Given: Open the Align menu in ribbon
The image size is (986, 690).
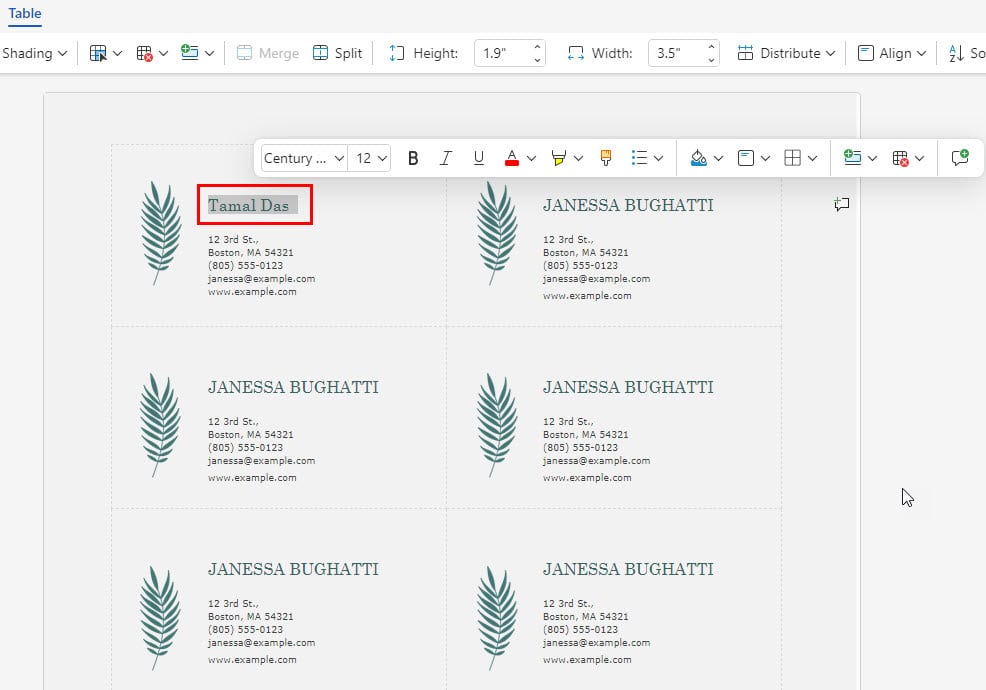Looking at the screenshot, I should (892, 53).
